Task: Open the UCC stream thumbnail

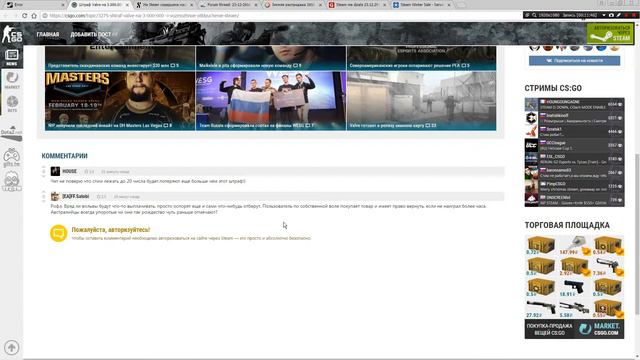Action: click(531, 145)
